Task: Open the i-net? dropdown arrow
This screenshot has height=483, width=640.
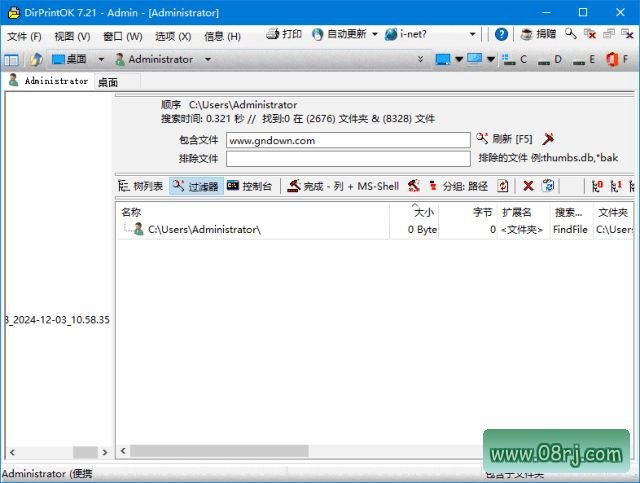Action: [x=472, y=34]
